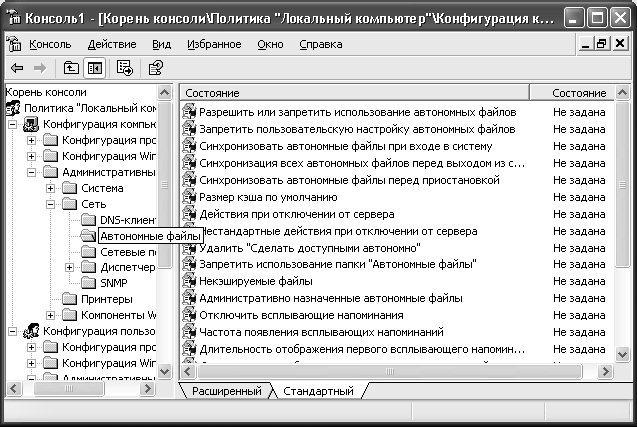637x427 pixels.
Task: Click policy icon of Действия при отключении от сервера
Action: [189, 214]
